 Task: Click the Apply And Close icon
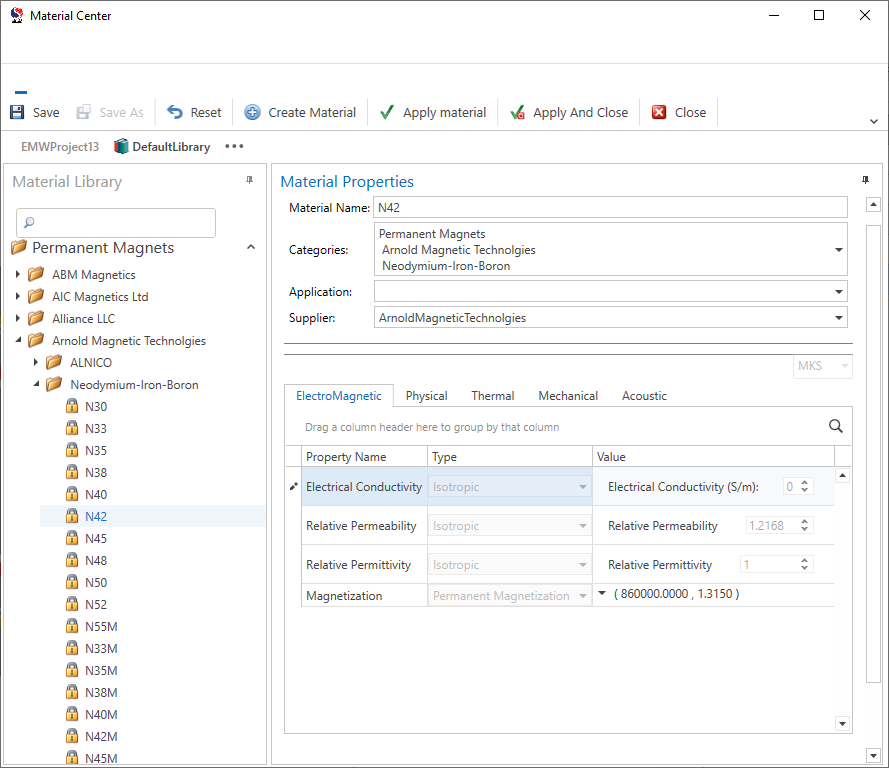[x=517, y=112]
